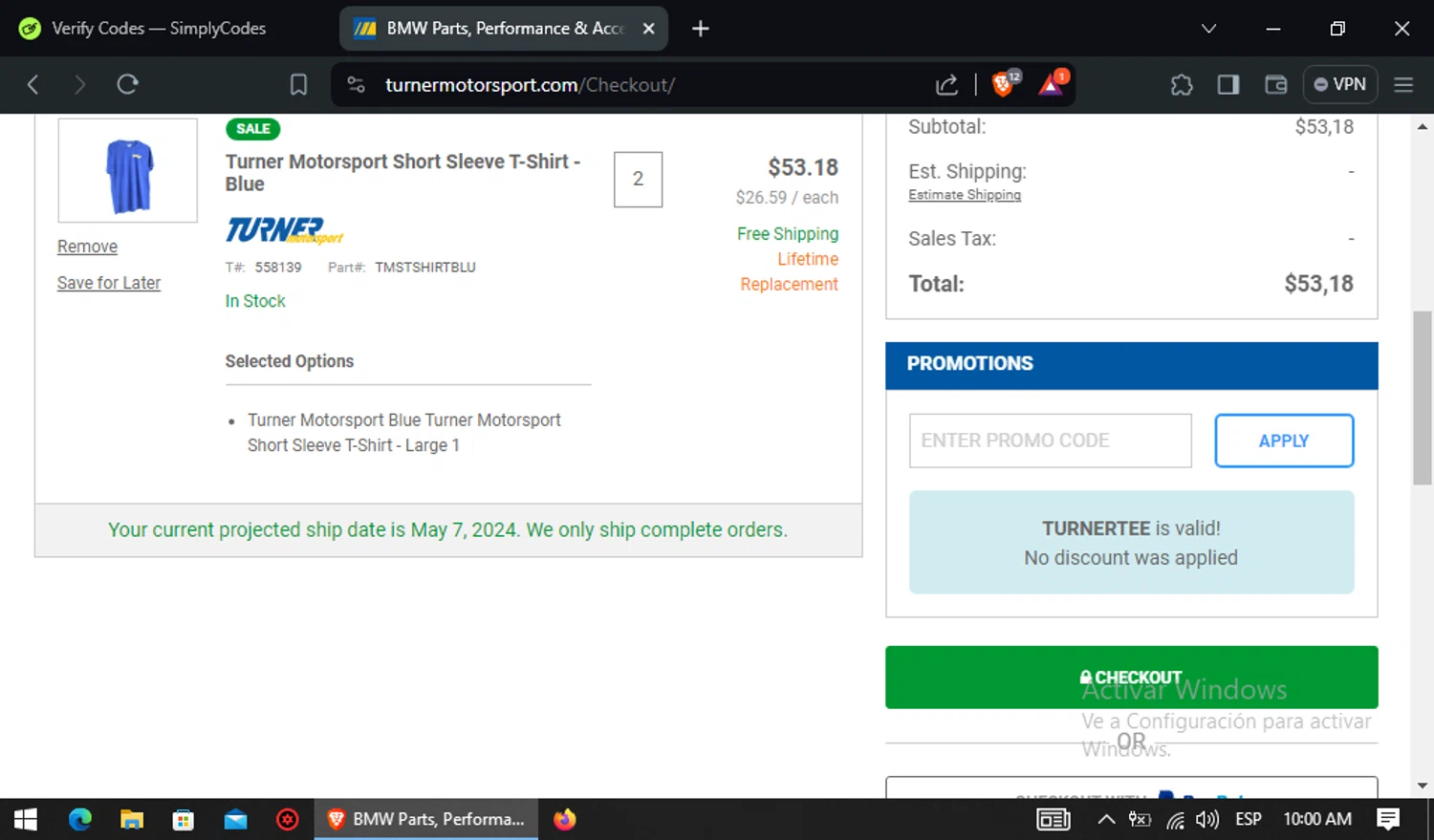Image resolution: width=1434 pixels, height=840 pixels.
Task: Click the $26.59 / each price
Action: 787,198
